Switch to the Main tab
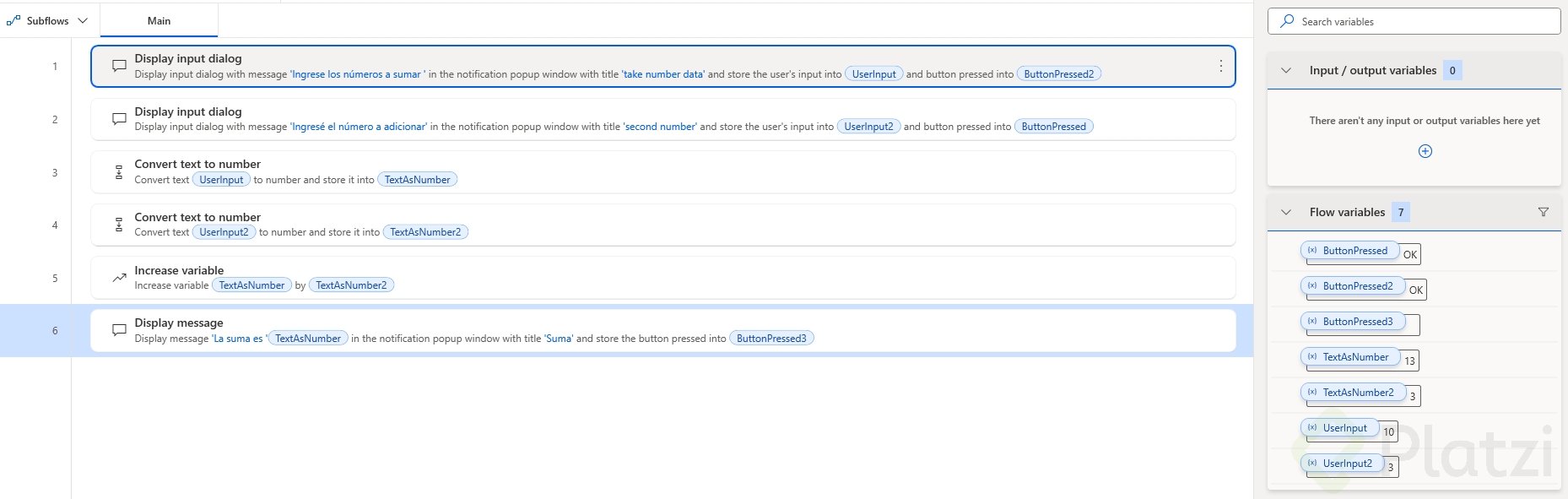 point(159,21)
